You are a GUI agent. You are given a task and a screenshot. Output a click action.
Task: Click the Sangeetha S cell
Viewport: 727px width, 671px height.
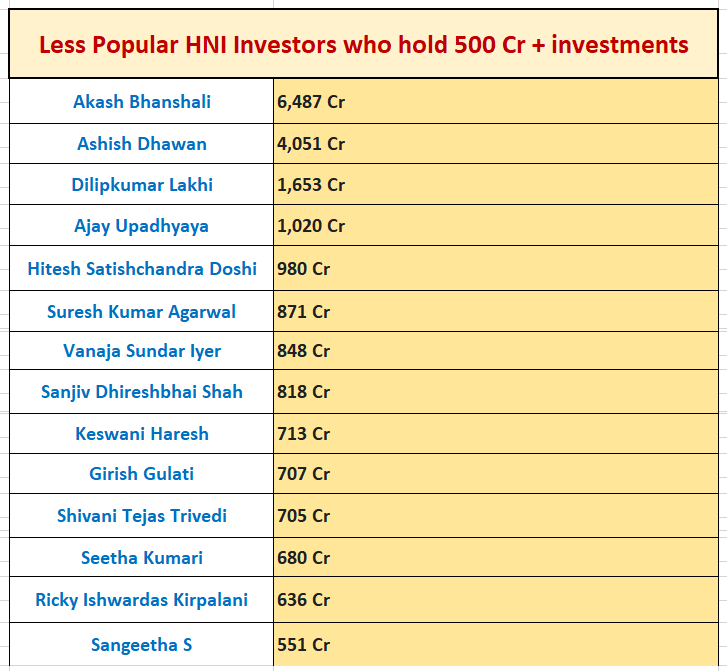[141, 645]
